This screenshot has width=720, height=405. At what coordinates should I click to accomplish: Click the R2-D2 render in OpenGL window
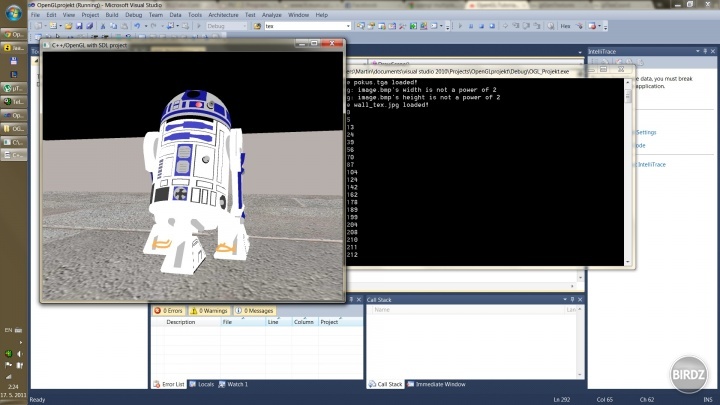197,181
